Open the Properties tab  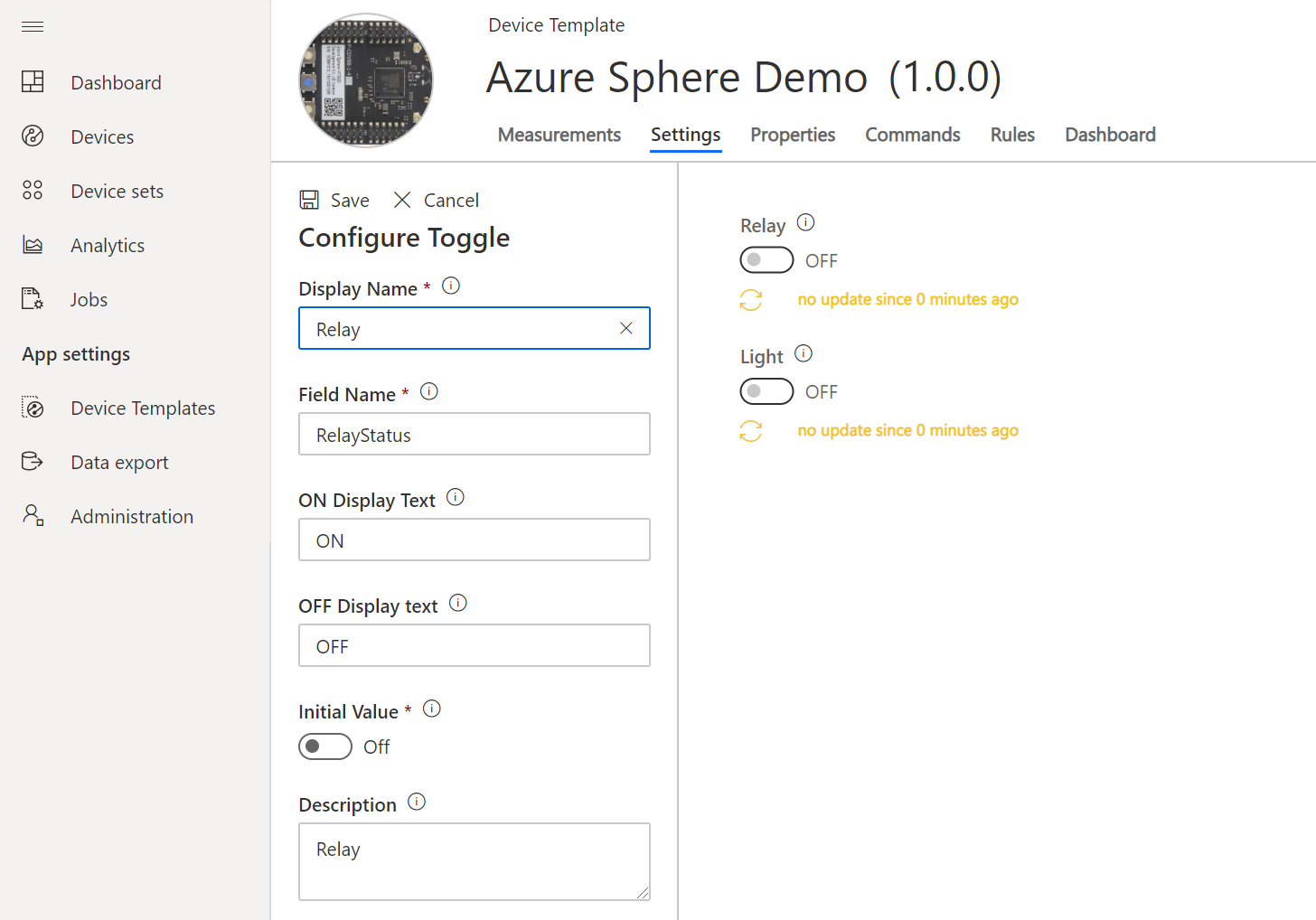click(x=793, y=135)
